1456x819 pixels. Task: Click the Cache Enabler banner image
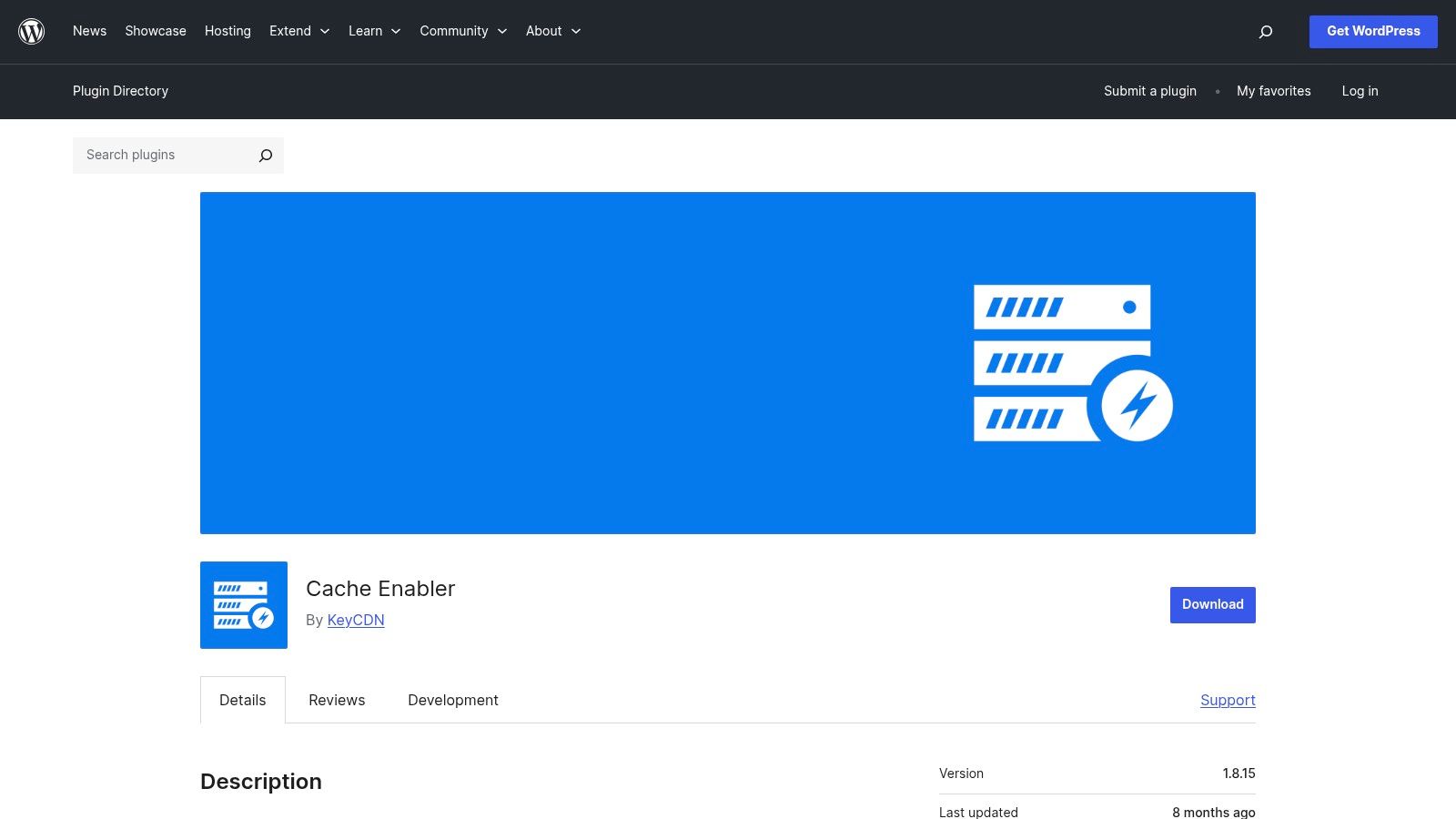point(728,363)
